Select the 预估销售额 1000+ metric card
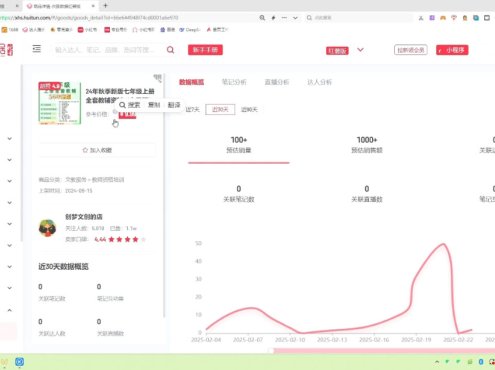Viewport: 495px width, 370px height. tap(367, 145)
